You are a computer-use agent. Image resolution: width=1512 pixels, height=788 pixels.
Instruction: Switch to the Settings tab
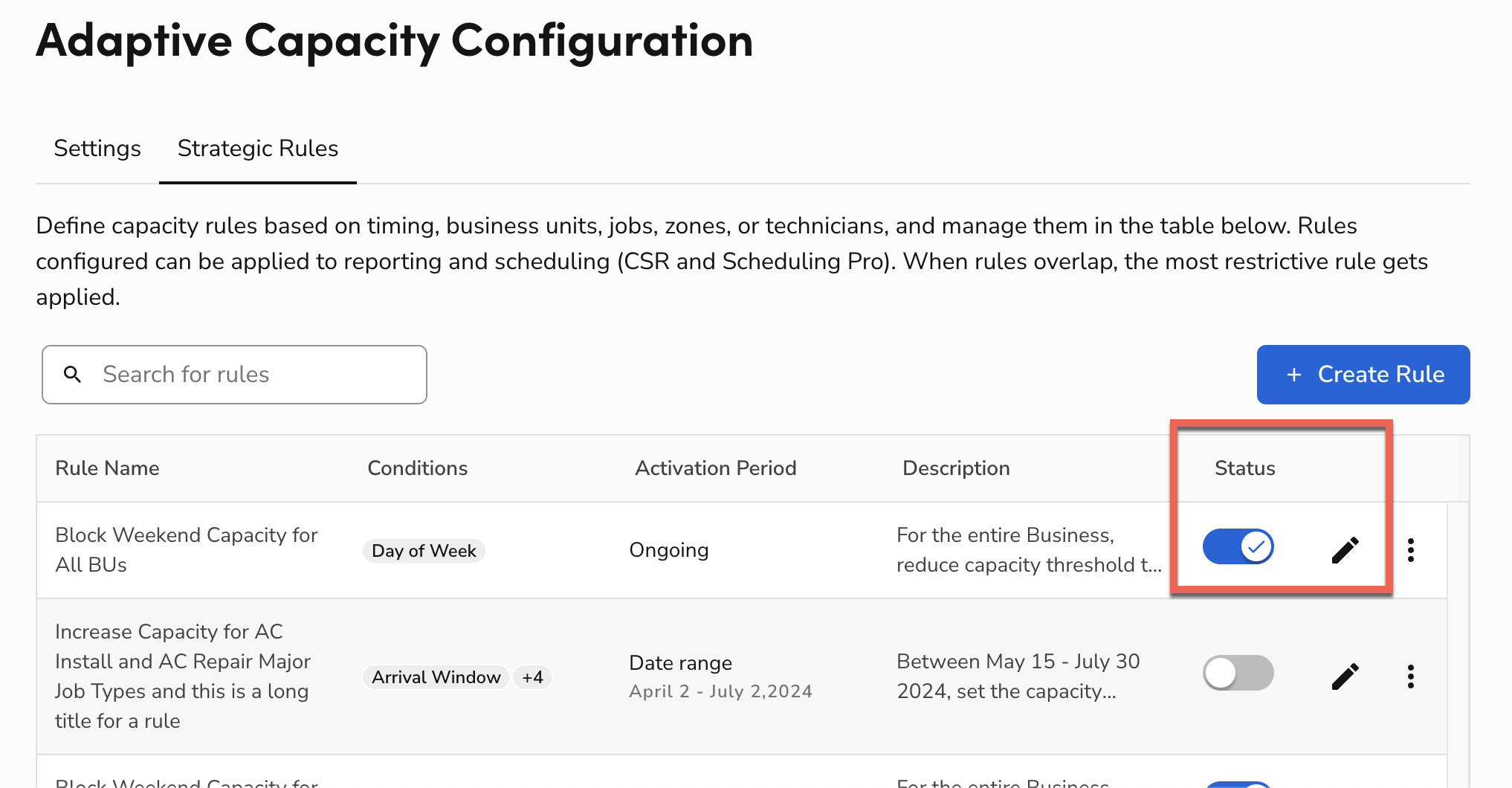(97, 148)
